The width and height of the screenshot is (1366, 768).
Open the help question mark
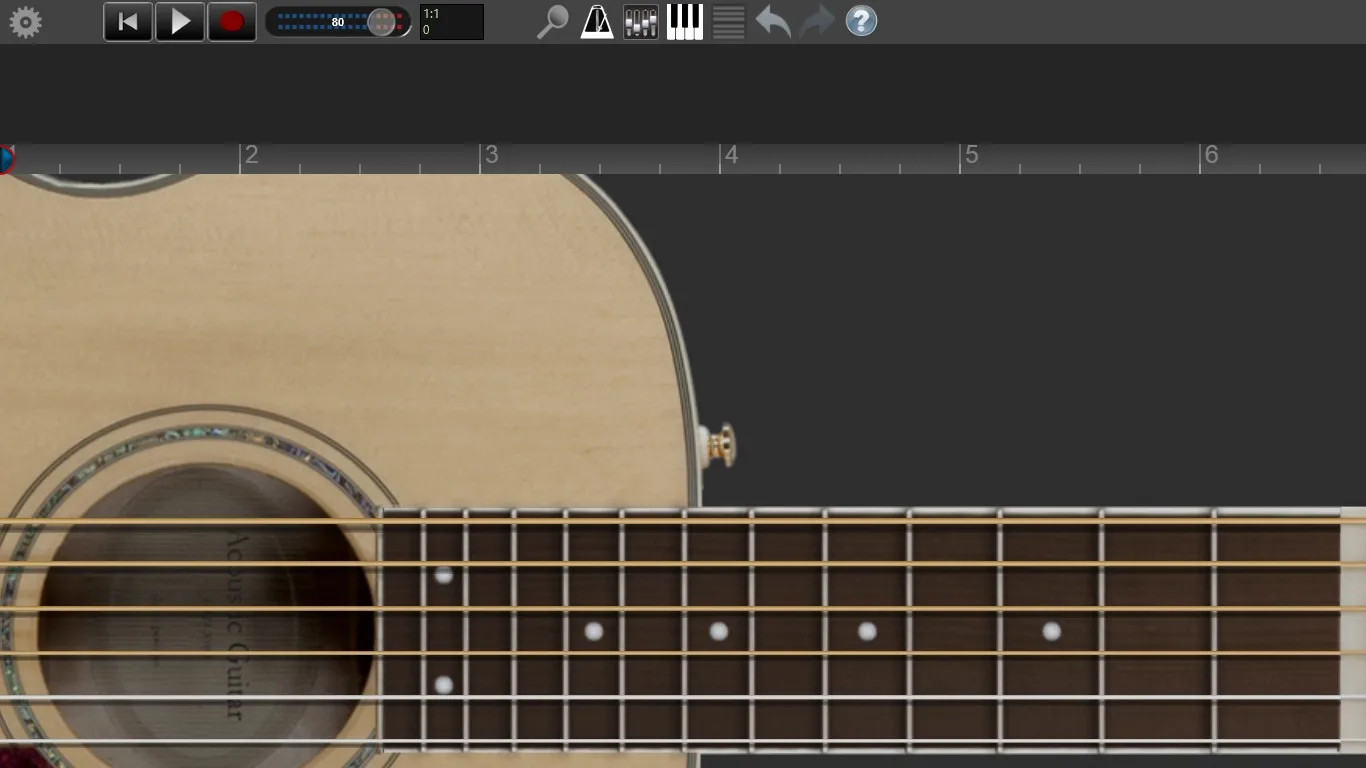861,21
